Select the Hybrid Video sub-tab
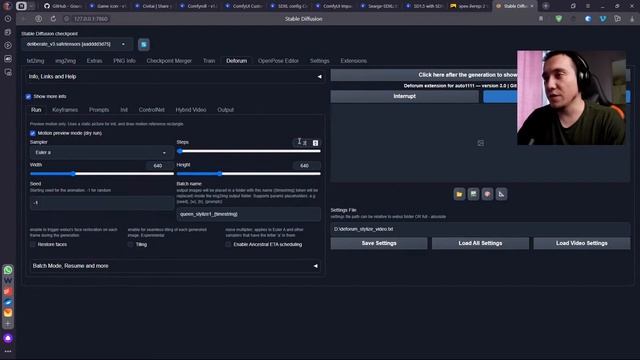The width and height of the screenshot is (640, 360). (191, 110)
